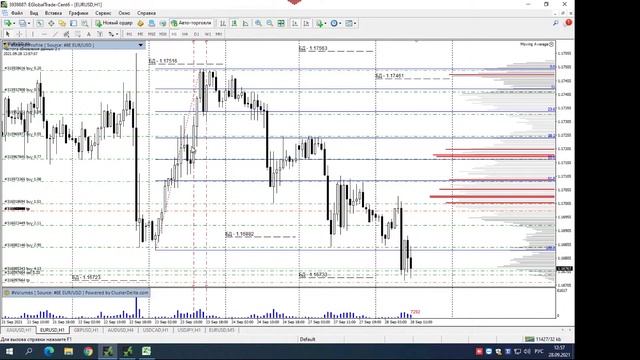Switch to MN timeframe
This screenshot has width=640, height=360.
pos(219,34)
